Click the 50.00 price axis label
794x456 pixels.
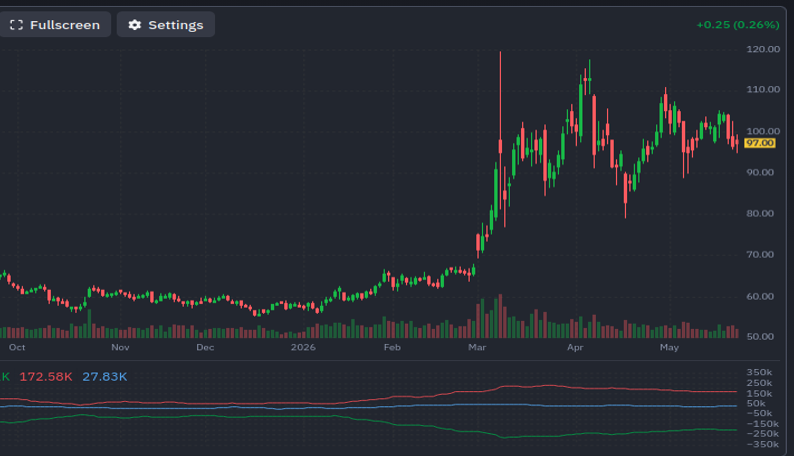760,337
